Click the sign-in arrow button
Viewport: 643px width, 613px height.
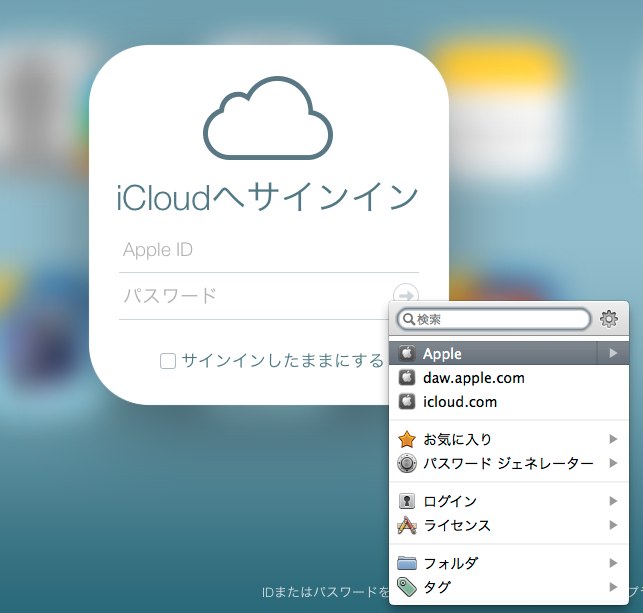(406, 295)
